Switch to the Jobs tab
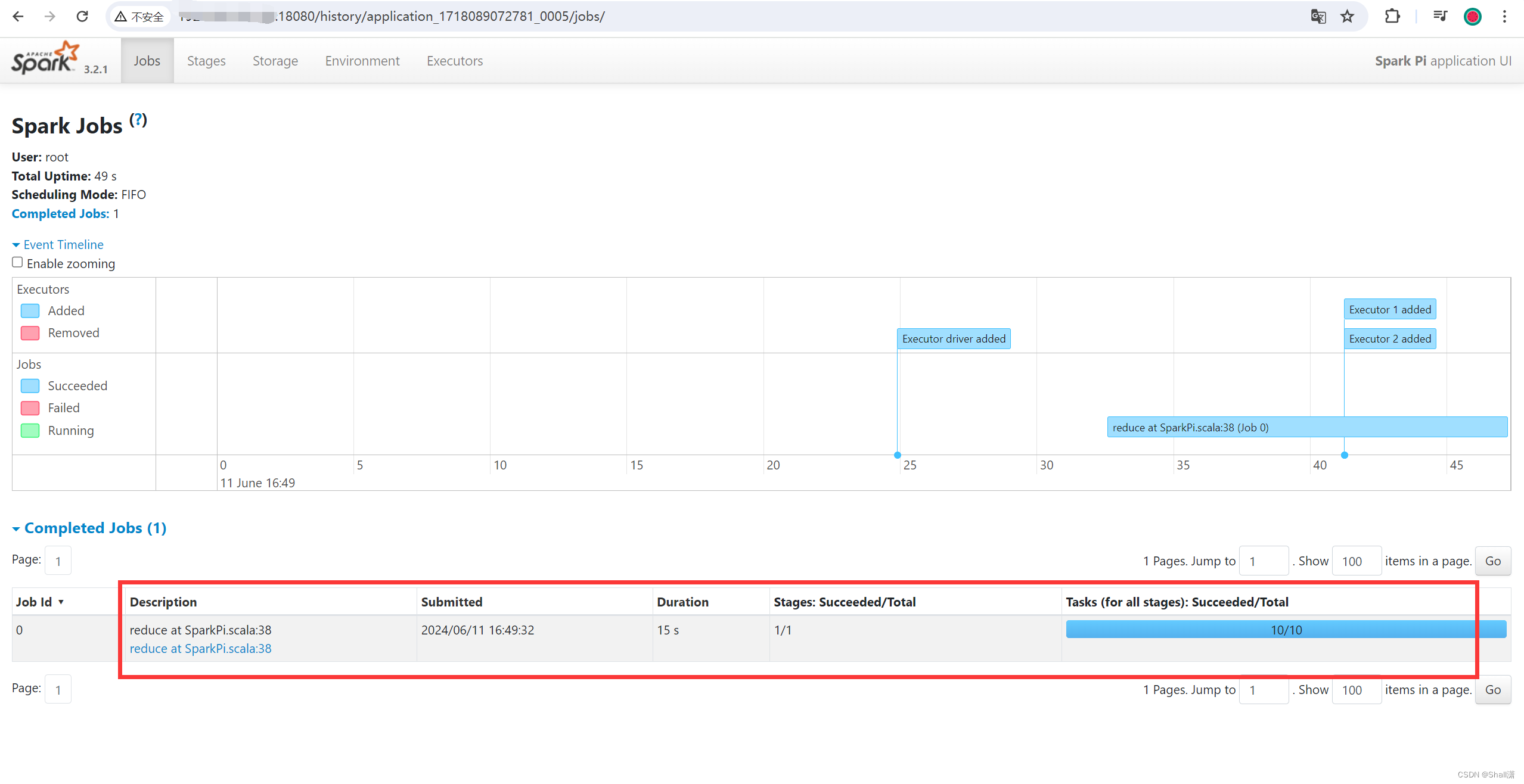 pos(147,61)
